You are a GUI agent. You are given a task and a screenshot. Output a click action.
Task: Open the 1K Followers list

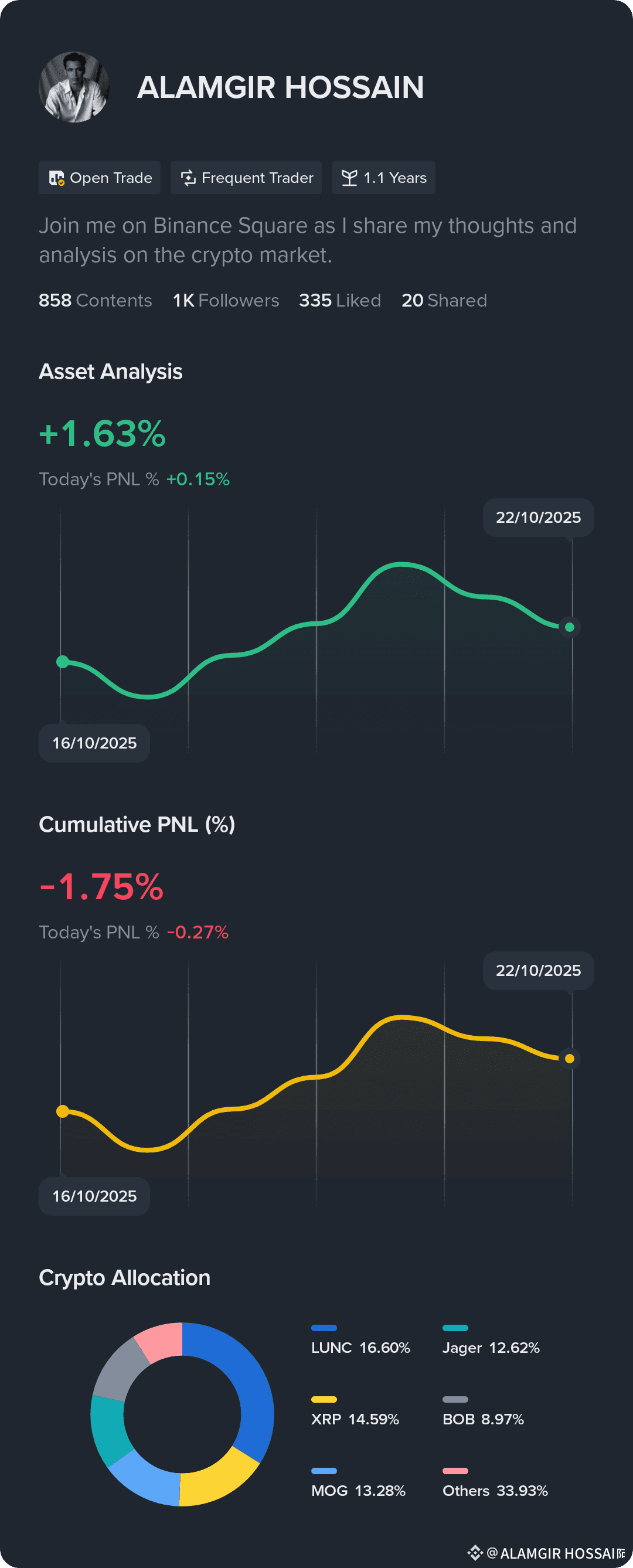(226, 300)
